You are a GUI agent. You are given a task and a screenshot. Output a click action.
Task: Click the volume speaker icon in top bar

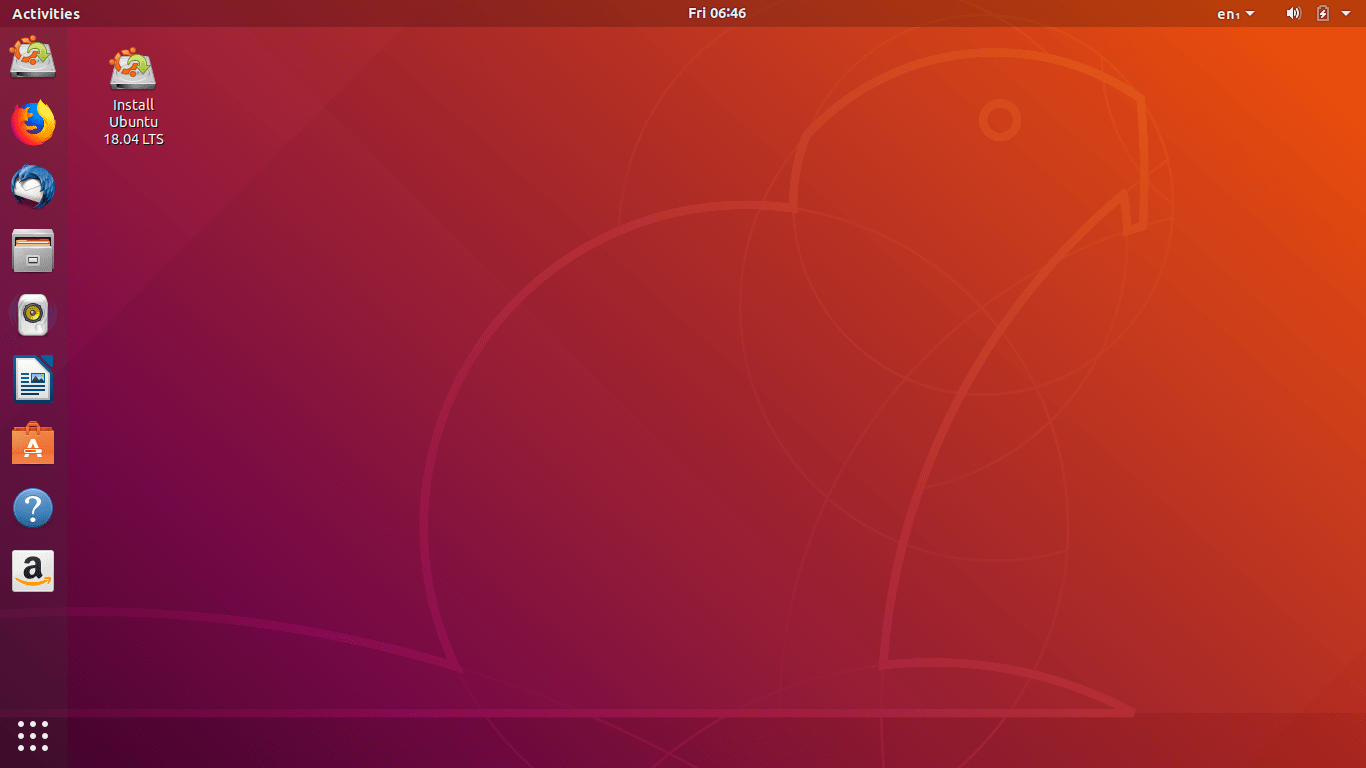pos(1294,13)
